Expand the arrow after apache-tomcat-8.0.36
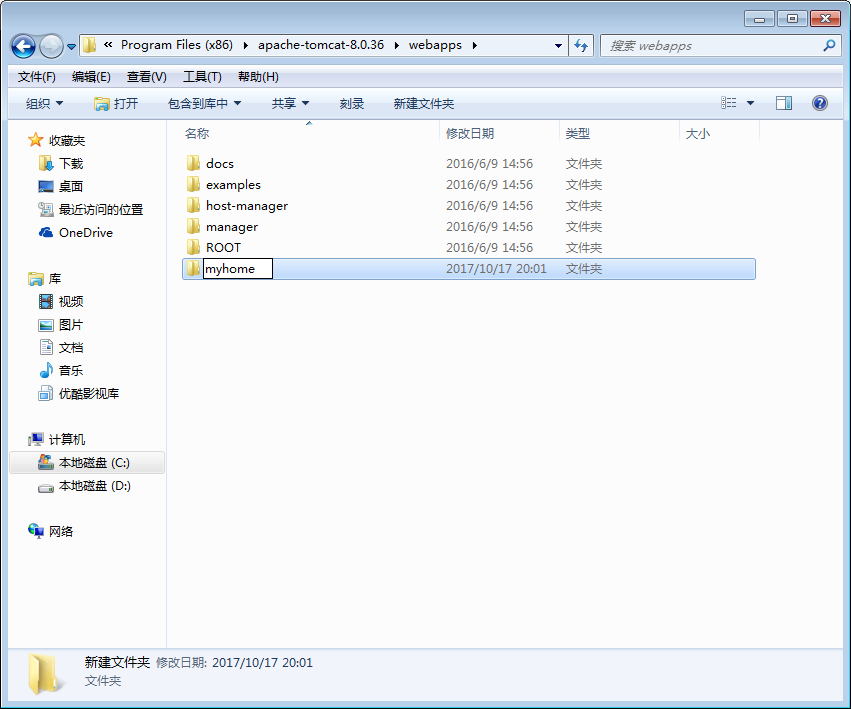The image size is (851, 709). pos(396,45)
